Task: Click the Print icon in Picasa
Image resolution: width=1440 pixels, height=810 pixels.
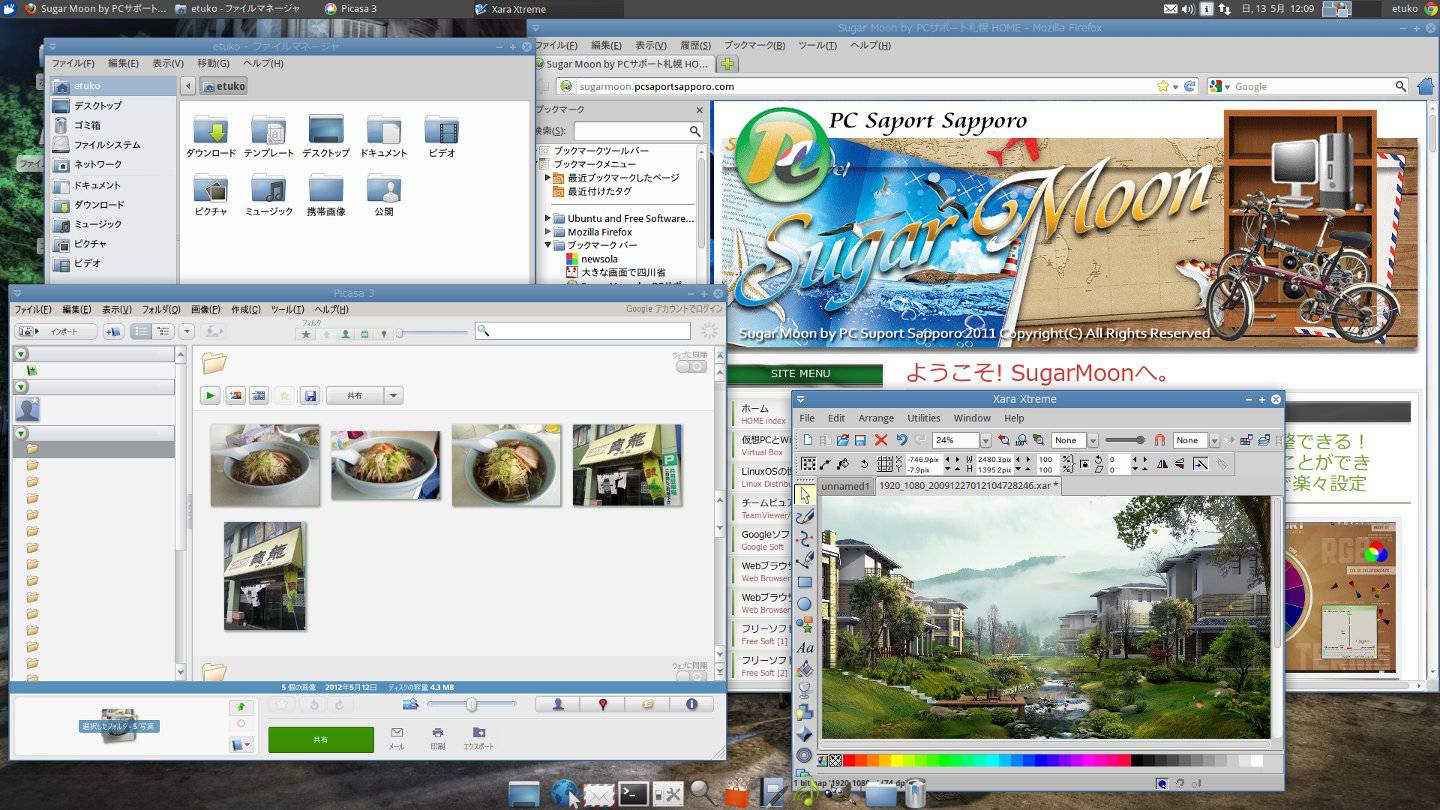Action: point(438,733)
